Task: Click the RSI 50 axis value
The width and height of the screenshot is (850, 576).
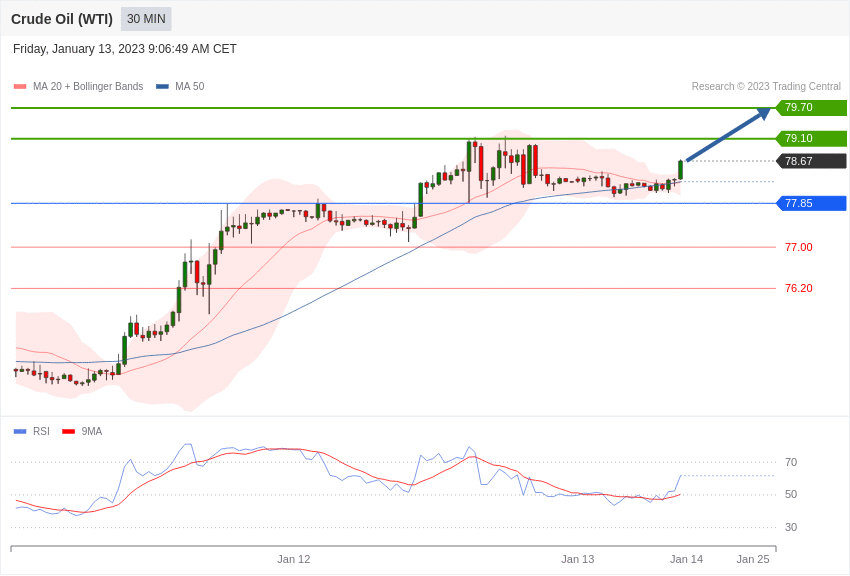Action: [x=791, y=494]
